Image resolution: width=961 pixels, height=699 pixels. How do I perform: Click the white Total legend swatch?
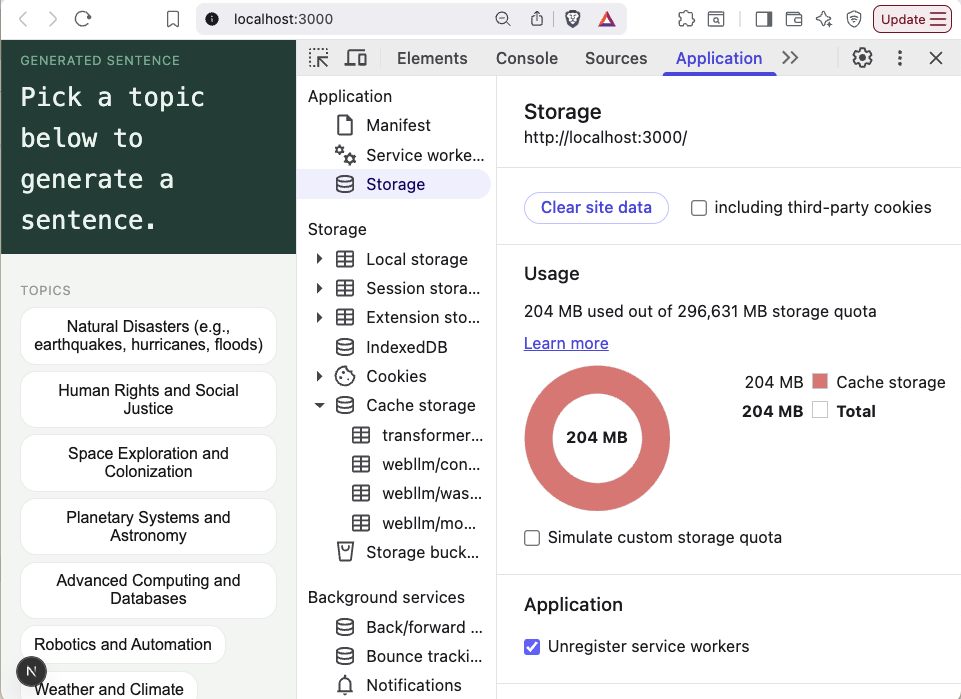820,410
